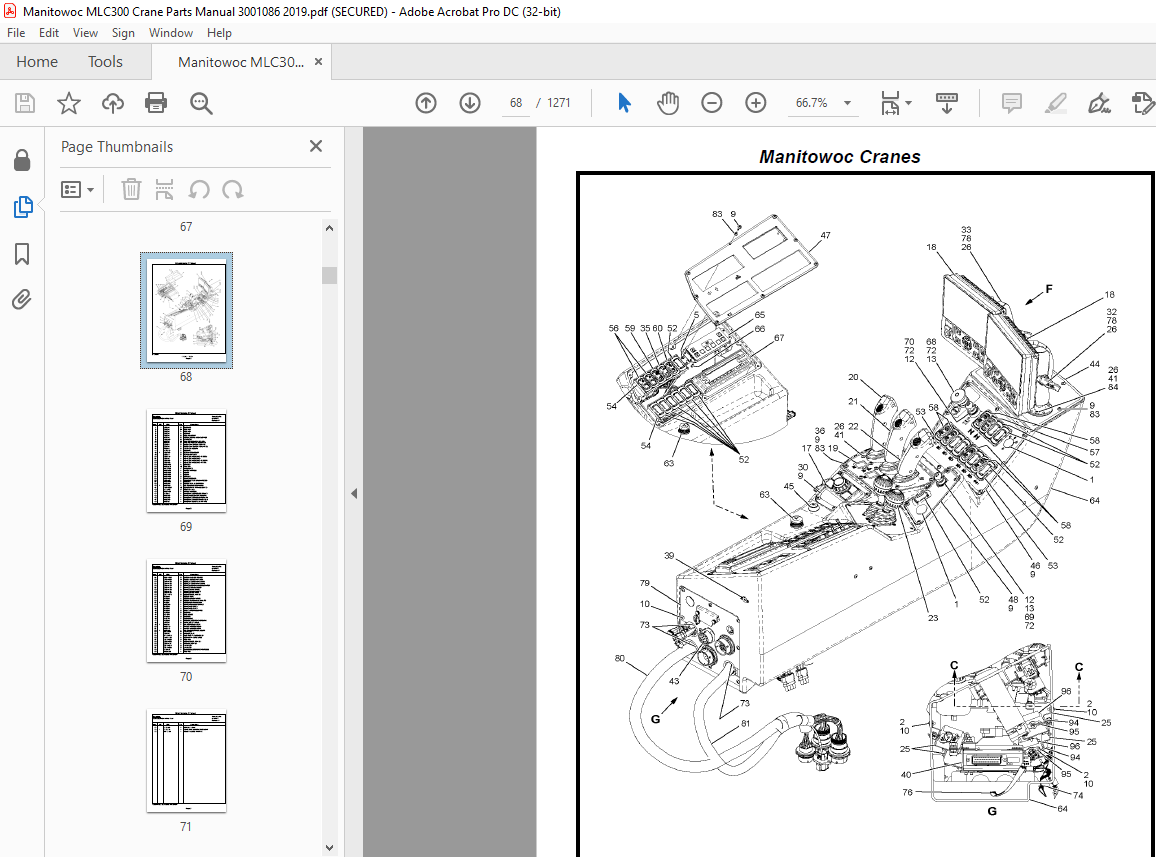Screen dimensions: 1156x857
Task: Open the Sign menu
Action: 123,33
